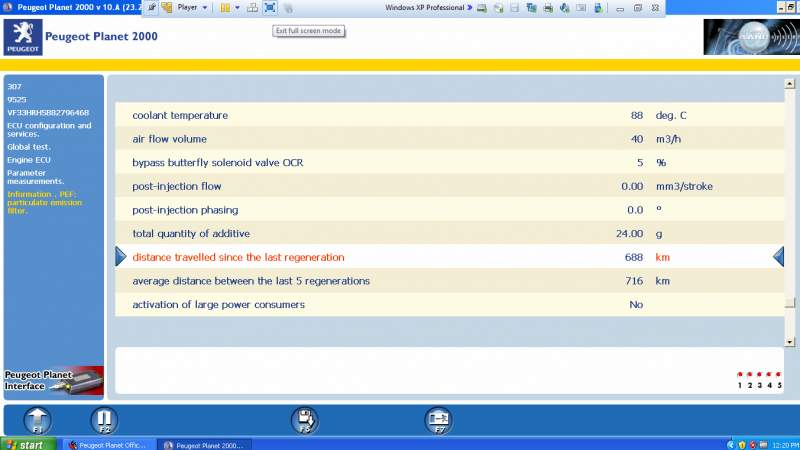Click the taskbar clock showing 12:20 PM
The width and height of the screenshot is (800, 450).
(785, 445)
